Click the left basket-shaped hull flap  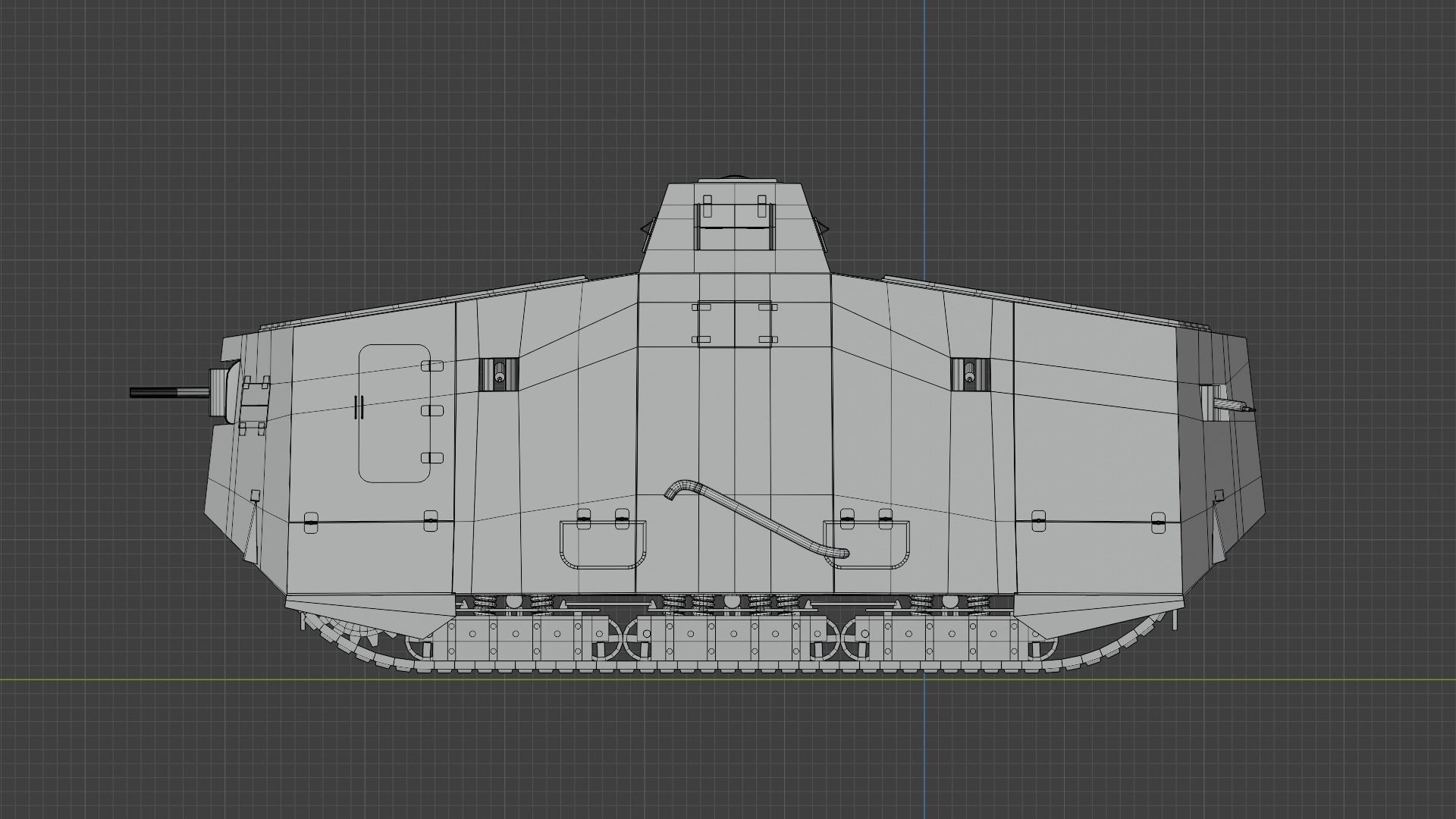click(604, 544)
